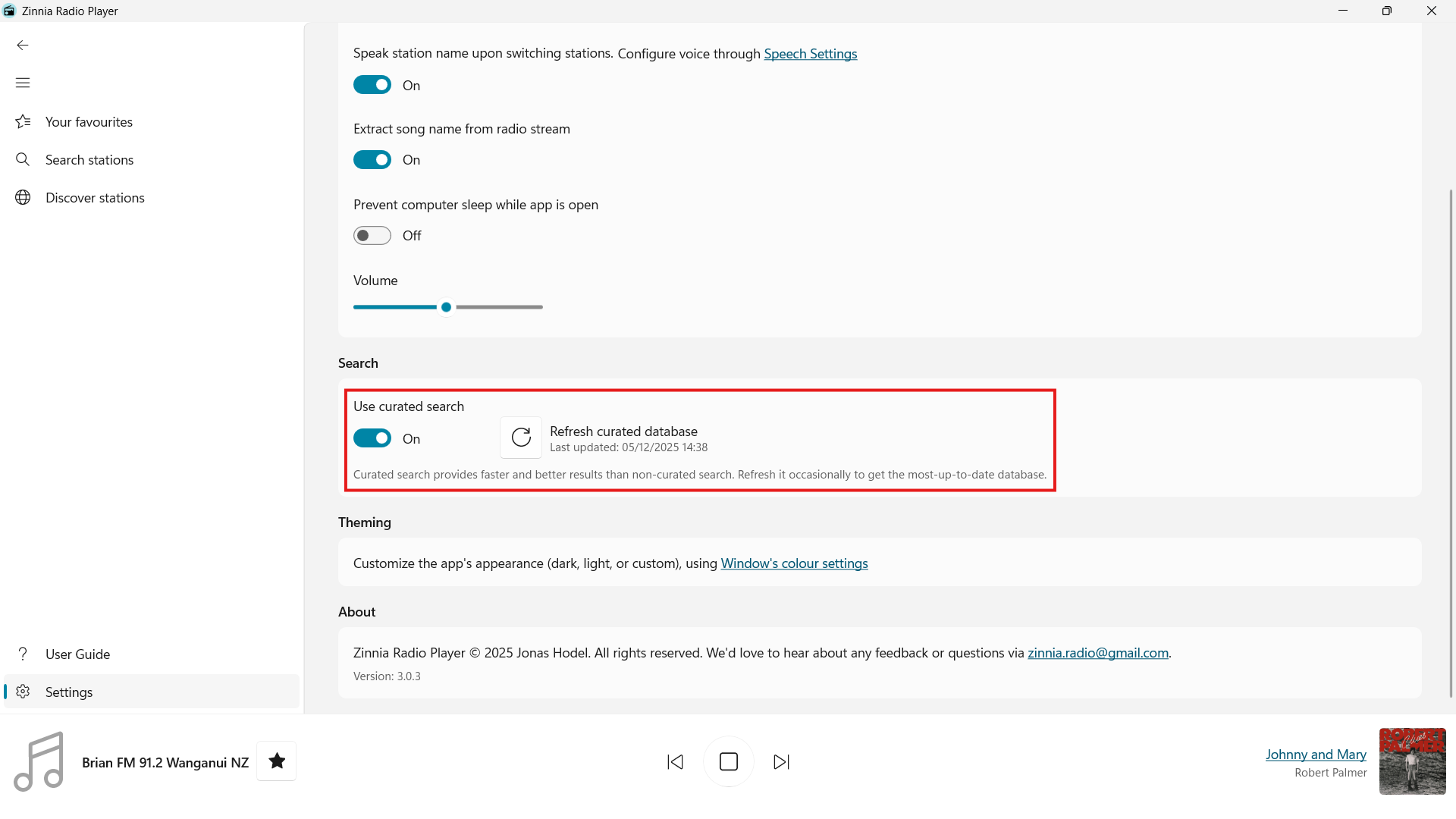The width and height of the screenshot is (1456, 819).
Task: Restore down the app window
Action: pos(1387,11)
